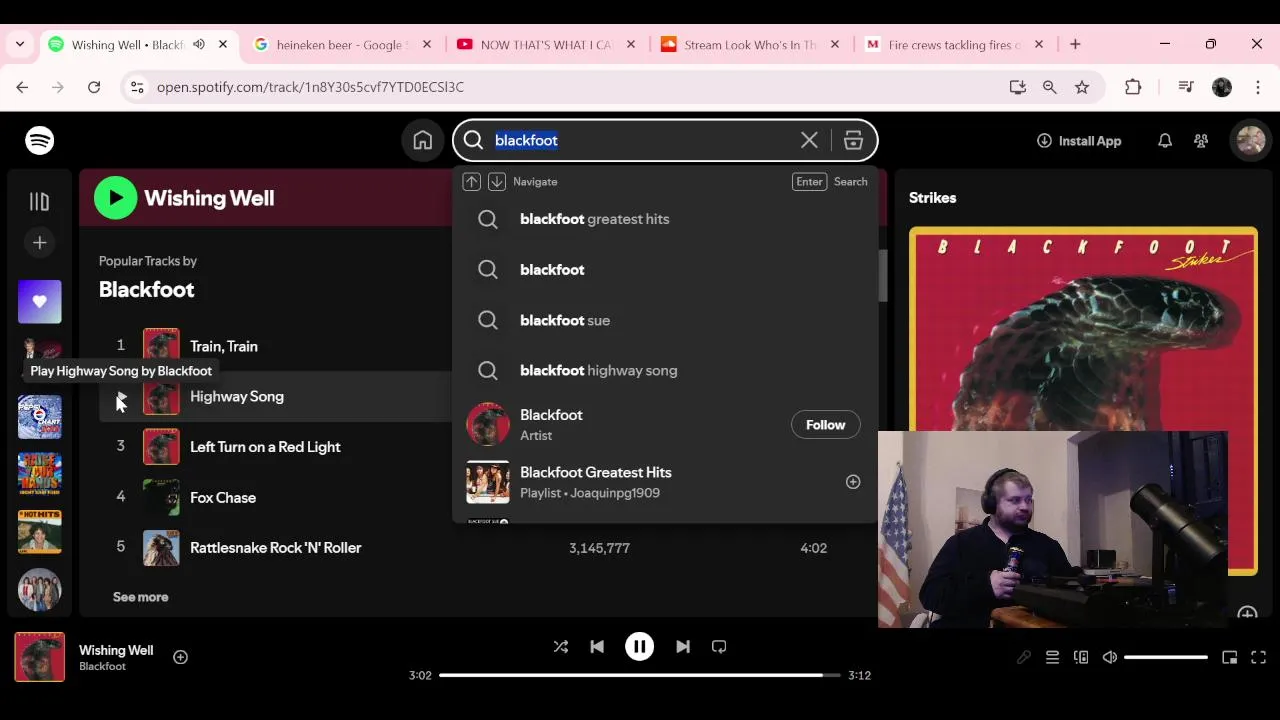
Task: Seek on the playback progress bar
Action: (x=639, y=675)
